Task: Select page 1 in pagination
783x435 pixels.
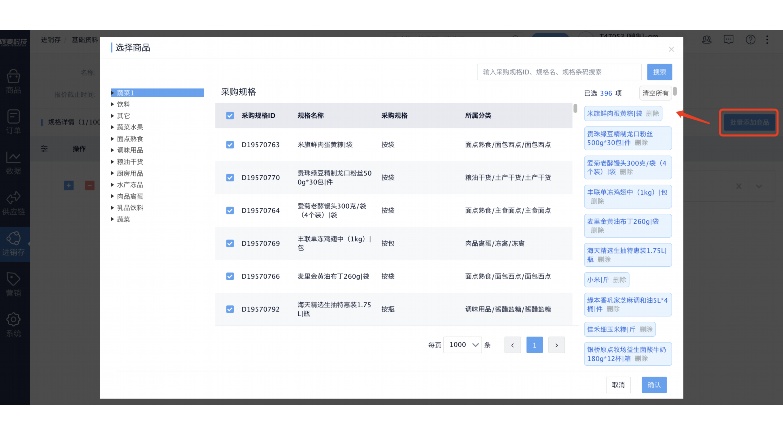Action: (x=534, y=345)
